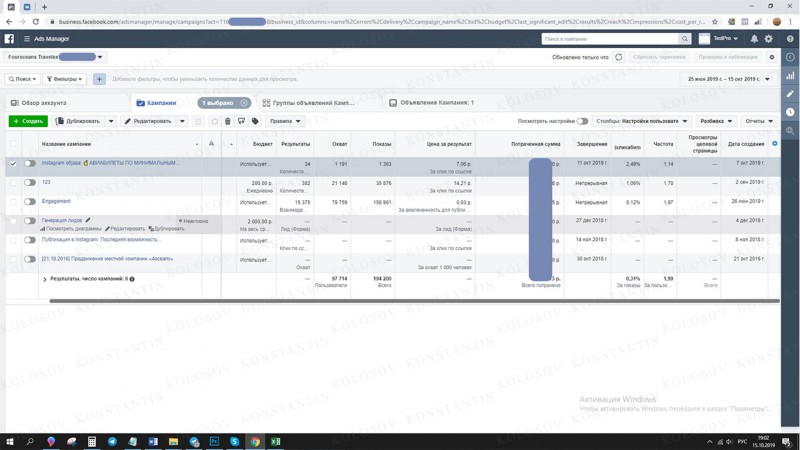
Task: Open the Редактировать arrow dropdown
Action: (182, 121)
